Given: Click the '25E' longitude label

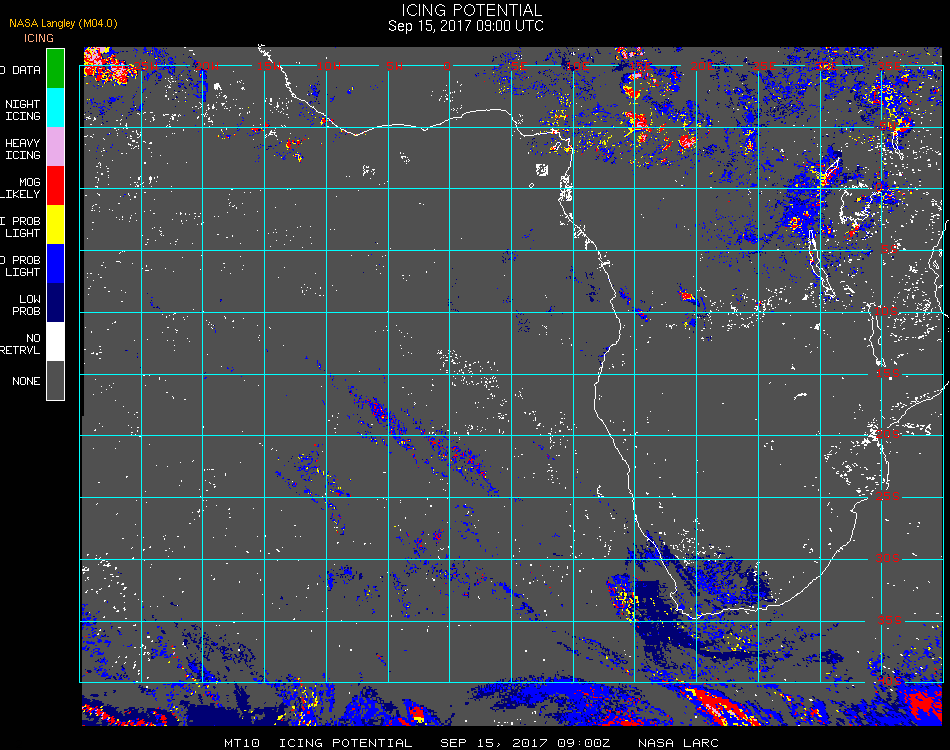Looking at the screenshot, I should 764,65.
